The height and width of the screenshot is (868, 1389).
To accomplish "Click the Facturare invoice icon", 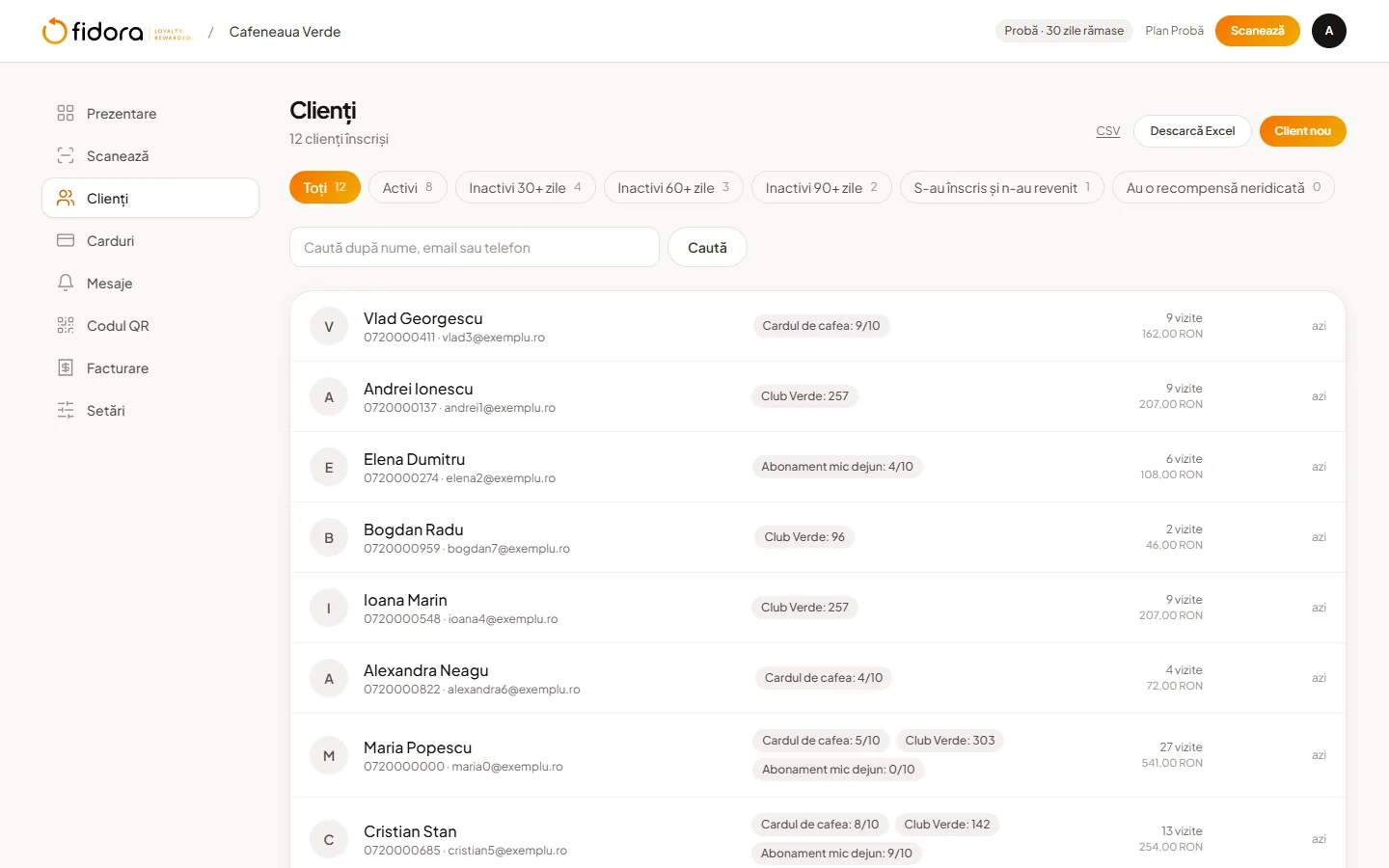I will (x=66, y=367).
